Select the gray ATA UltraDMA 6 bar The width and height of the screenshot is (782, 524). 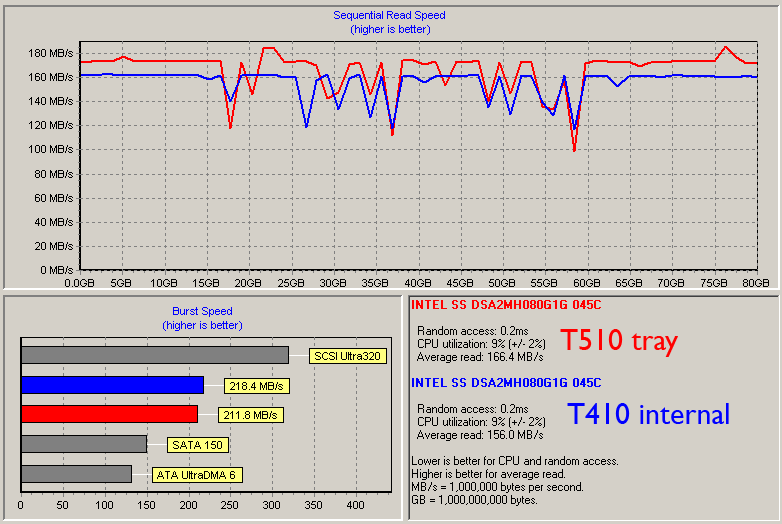click(x=77, y=474)
